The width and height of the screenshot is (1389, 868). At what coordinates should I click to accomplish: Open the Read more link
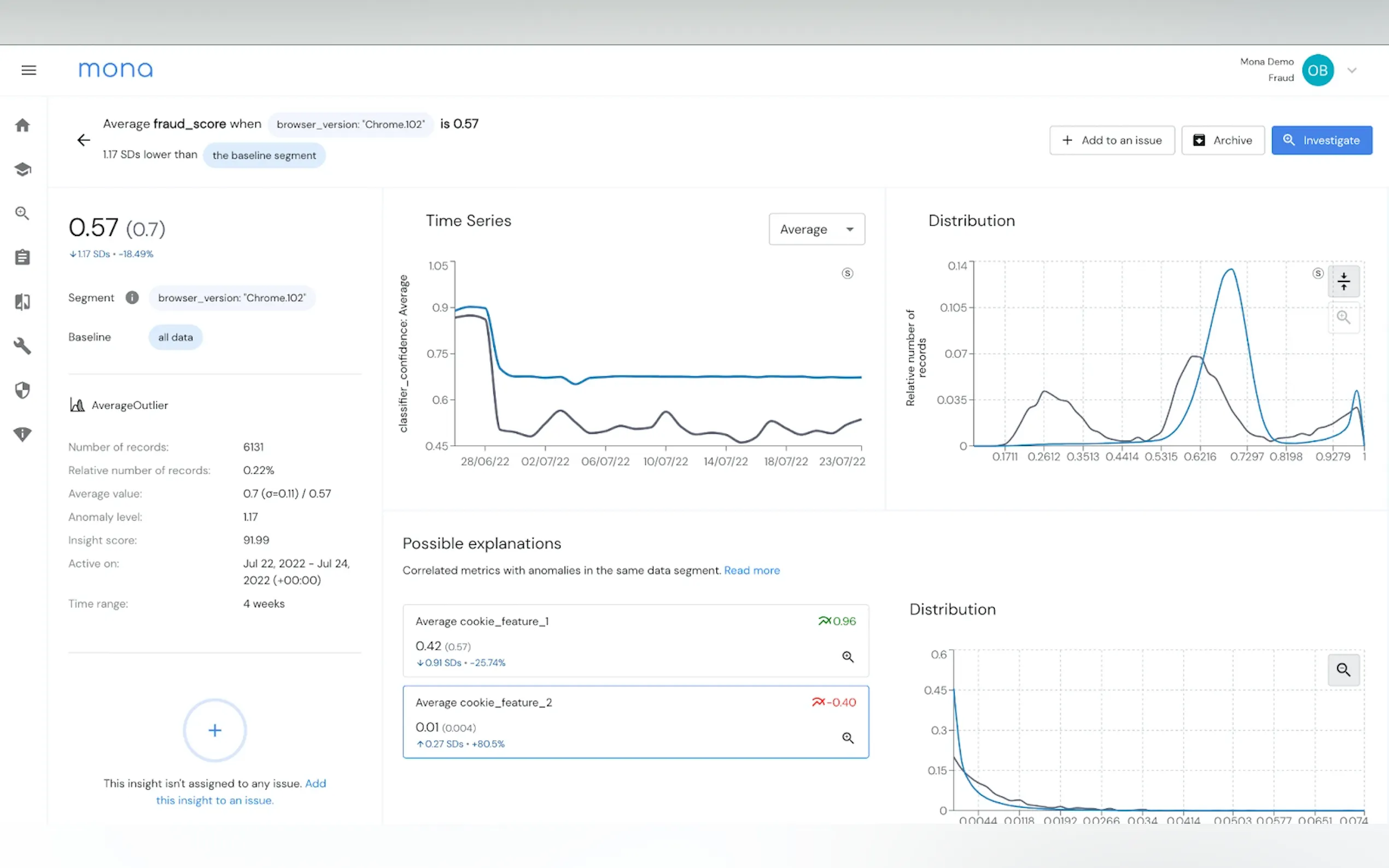tap(751, 570)
